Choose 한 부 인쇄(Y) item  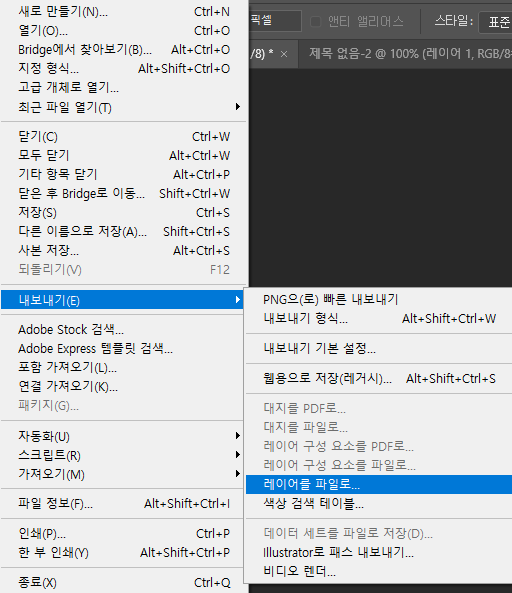click(122, 553)
